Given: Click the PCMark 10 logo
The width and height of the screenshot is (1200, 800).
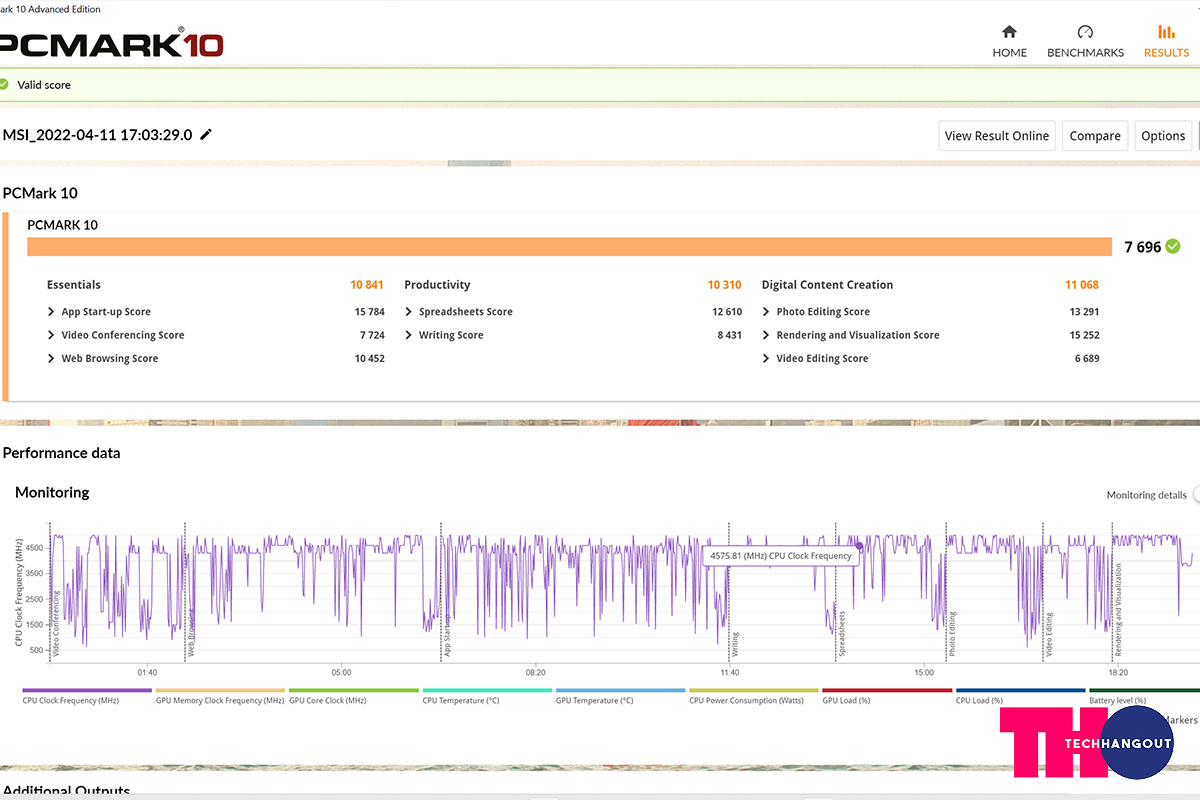Looking at the screenshot, I should pos(111,43).
